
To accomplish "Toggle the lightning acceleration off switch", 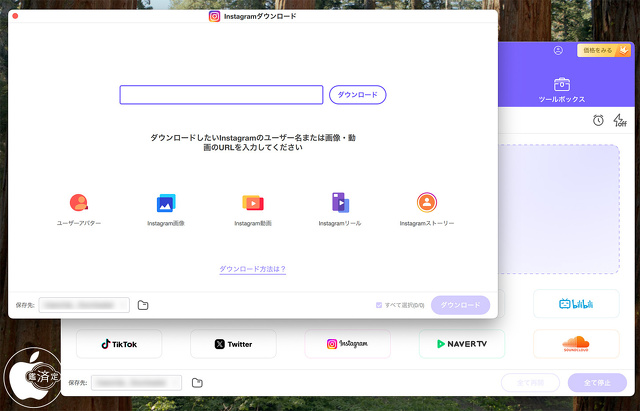I will click(x=619, y=120).
